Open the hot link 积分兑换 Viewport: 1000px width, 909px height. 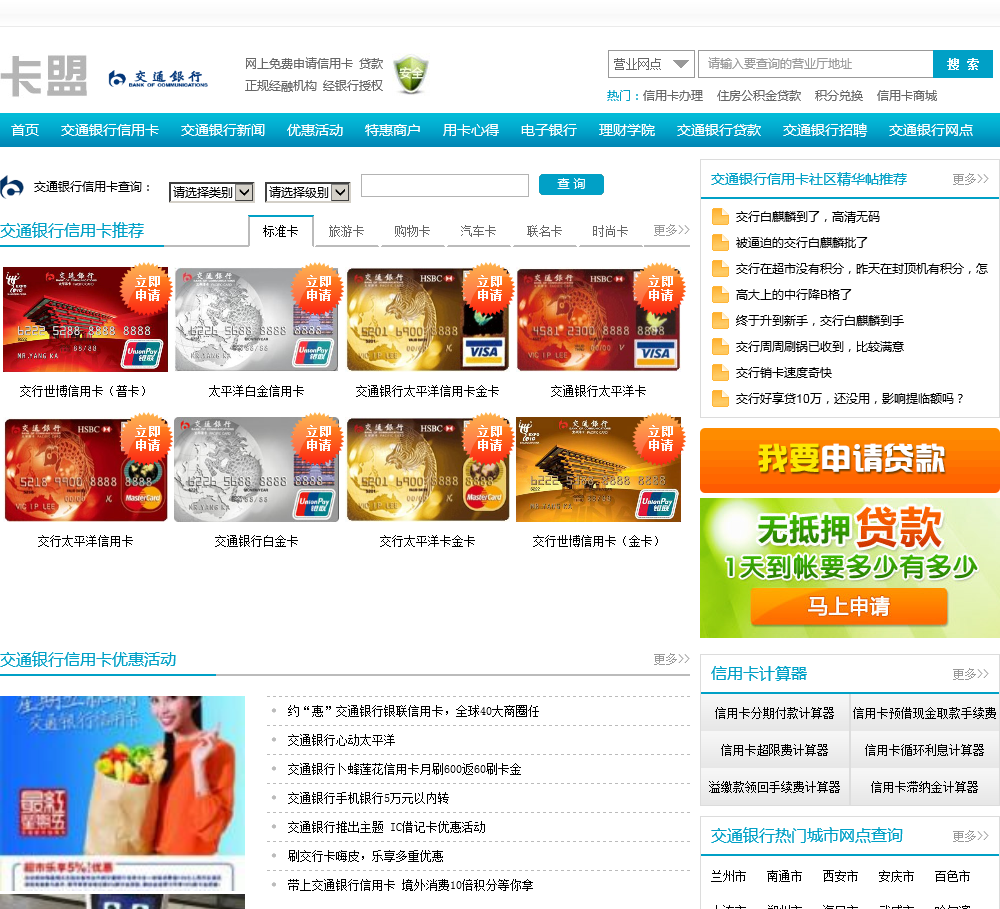(x=839, y=96)
